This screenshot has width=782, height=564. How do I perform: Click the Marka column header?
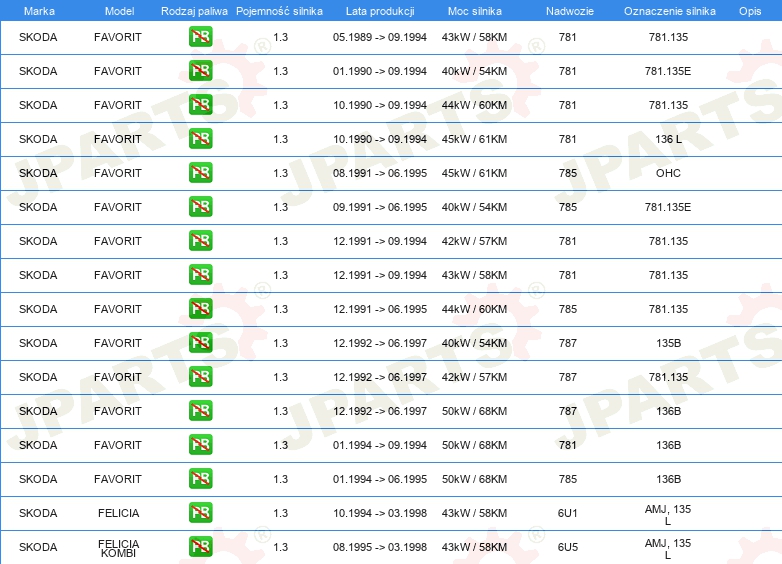[39, 11]
